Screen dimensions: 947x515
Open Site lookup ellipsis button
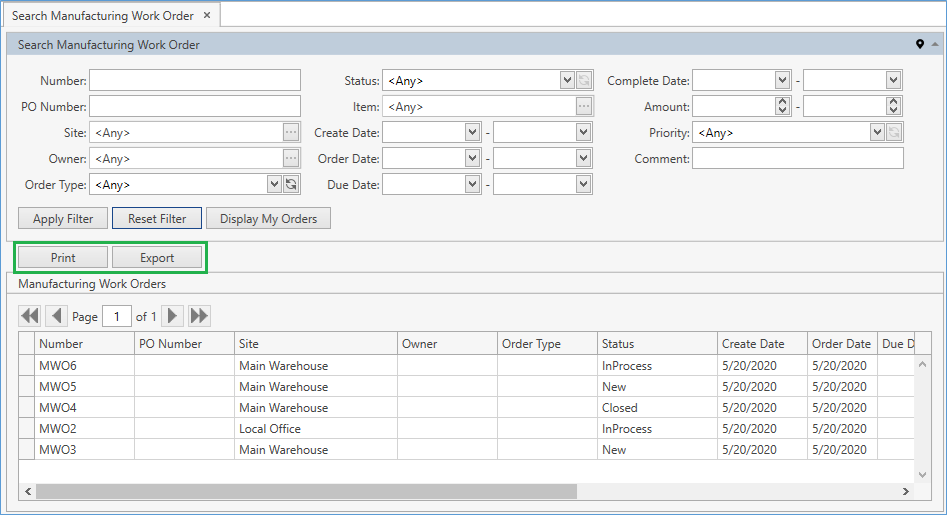[290, 132]
